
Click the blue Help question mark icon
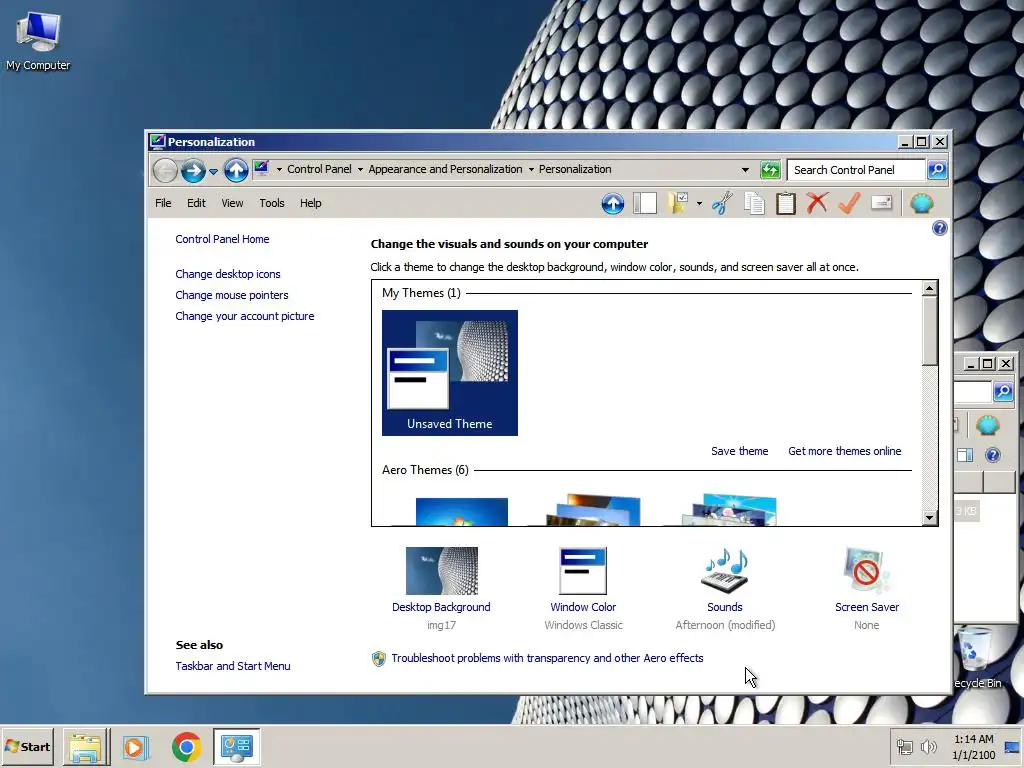(x=939, y=228)
